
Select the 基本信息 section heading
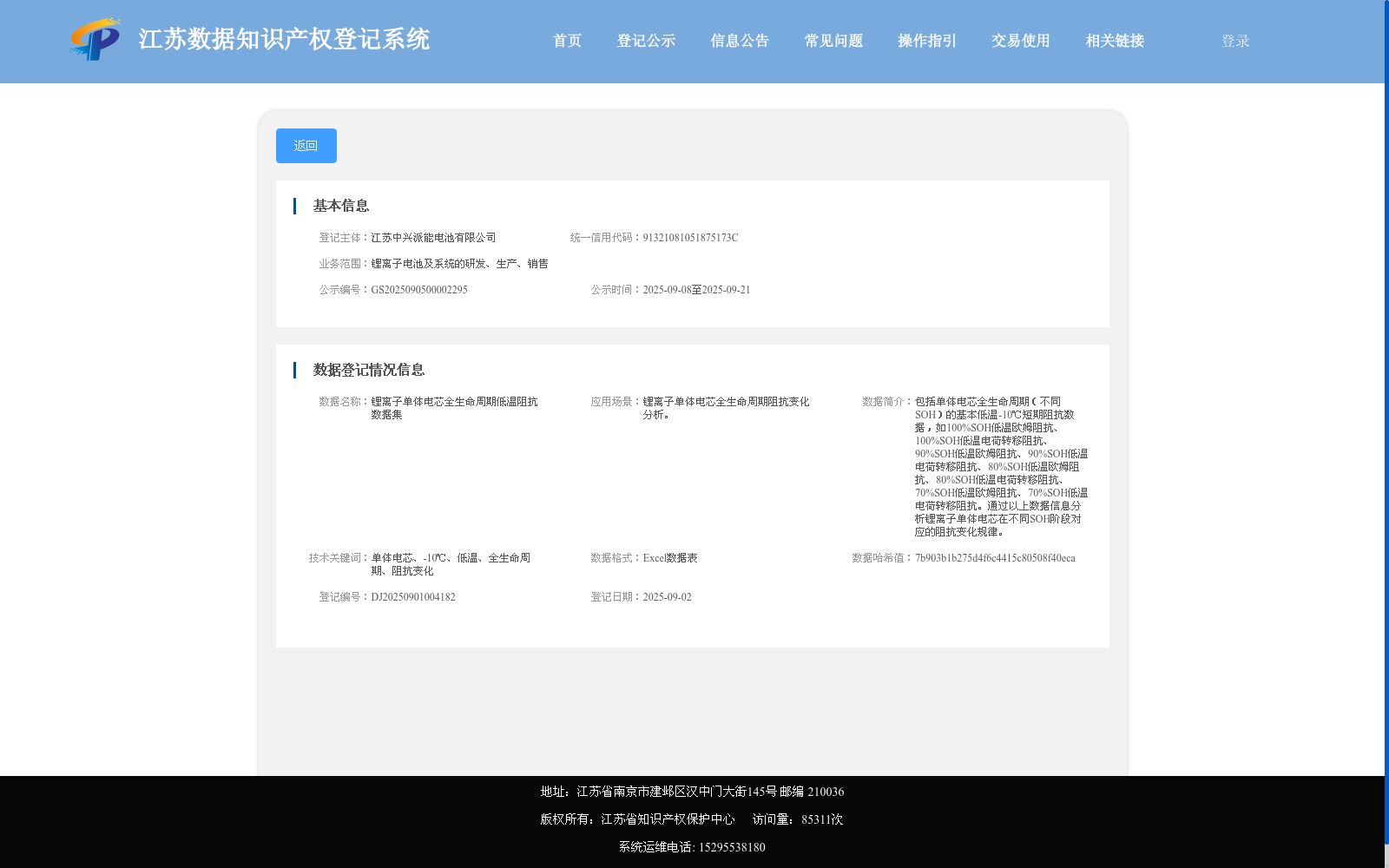tap(340, 206)
